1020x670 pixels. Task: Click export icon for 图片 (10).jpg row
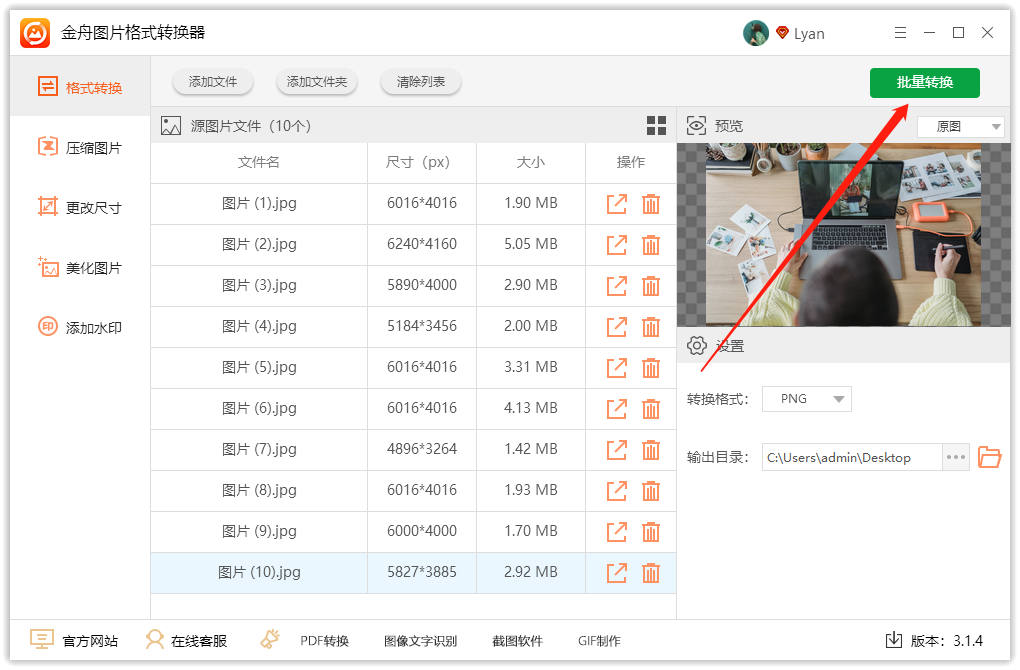[617, 572]
